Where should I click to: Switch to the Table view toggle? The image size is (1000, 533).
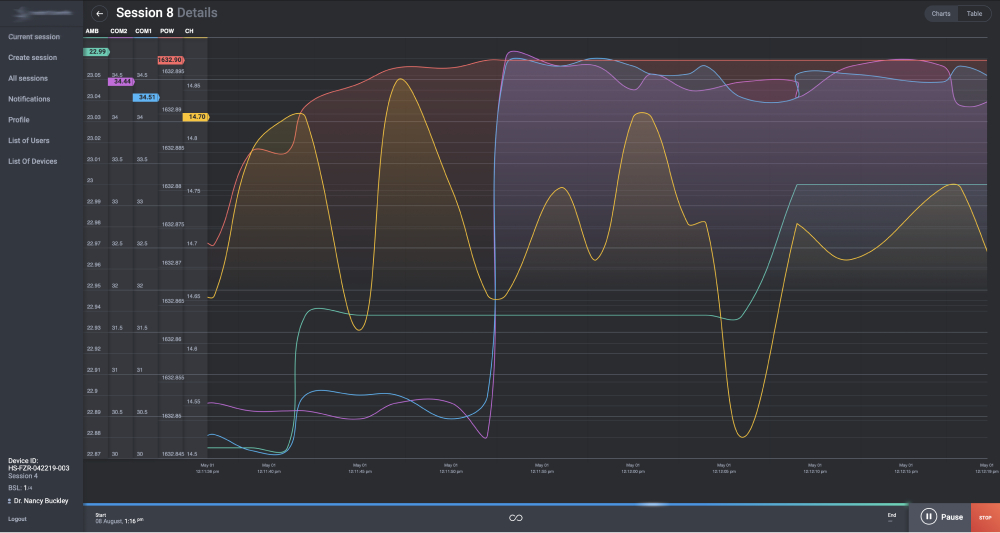[x=974, y=13]
